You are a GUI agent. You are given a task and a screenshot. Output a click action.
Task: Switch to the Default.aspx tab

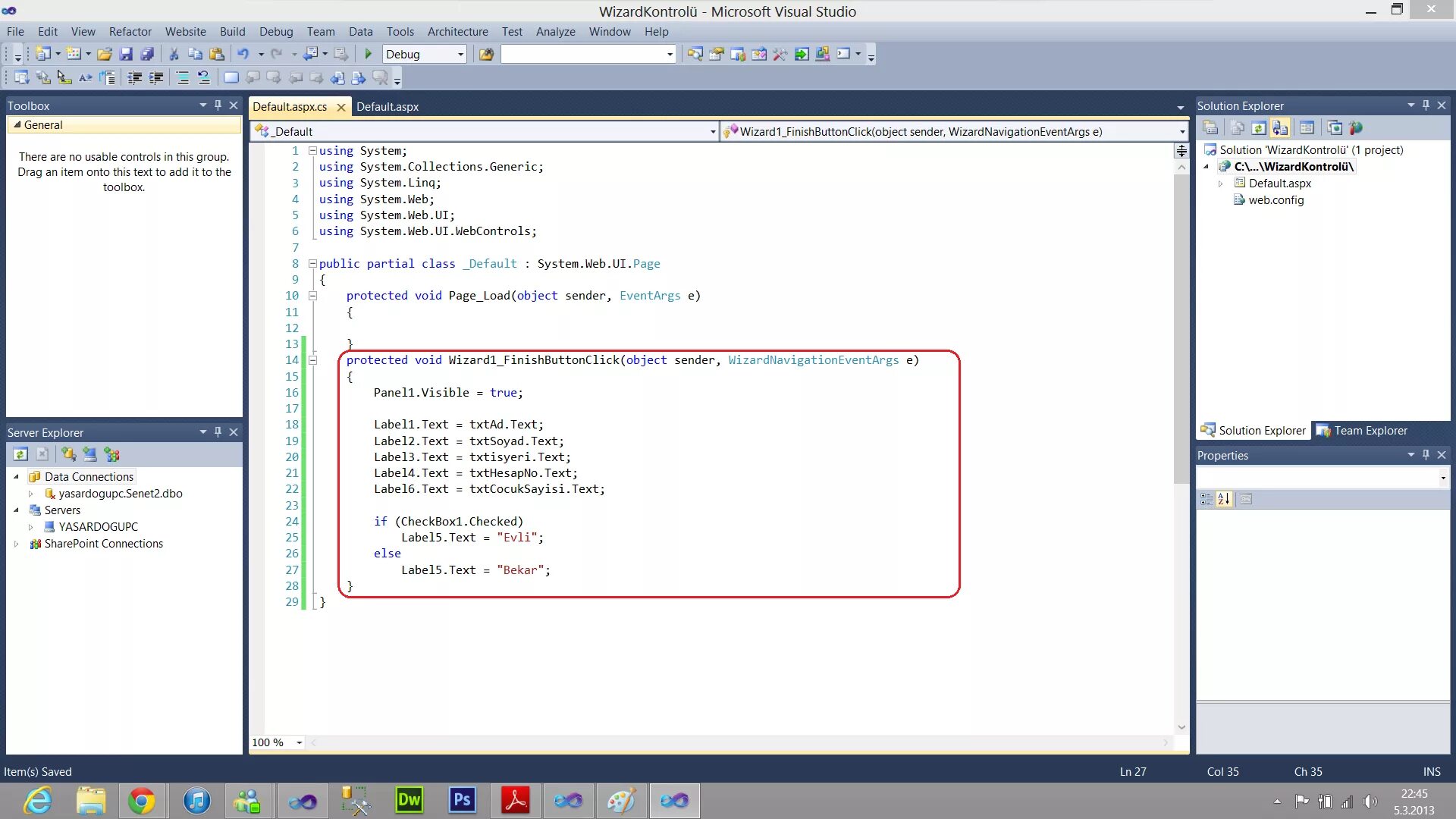[388, 107]
